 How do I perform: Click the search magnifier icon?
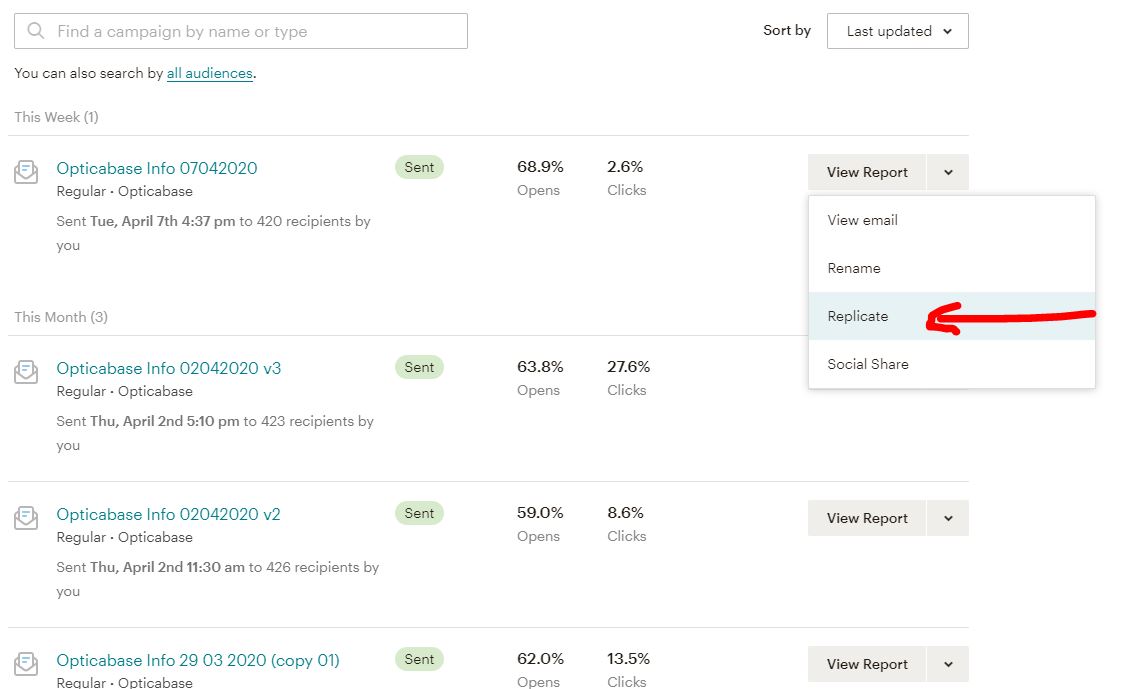coord(38,31)
